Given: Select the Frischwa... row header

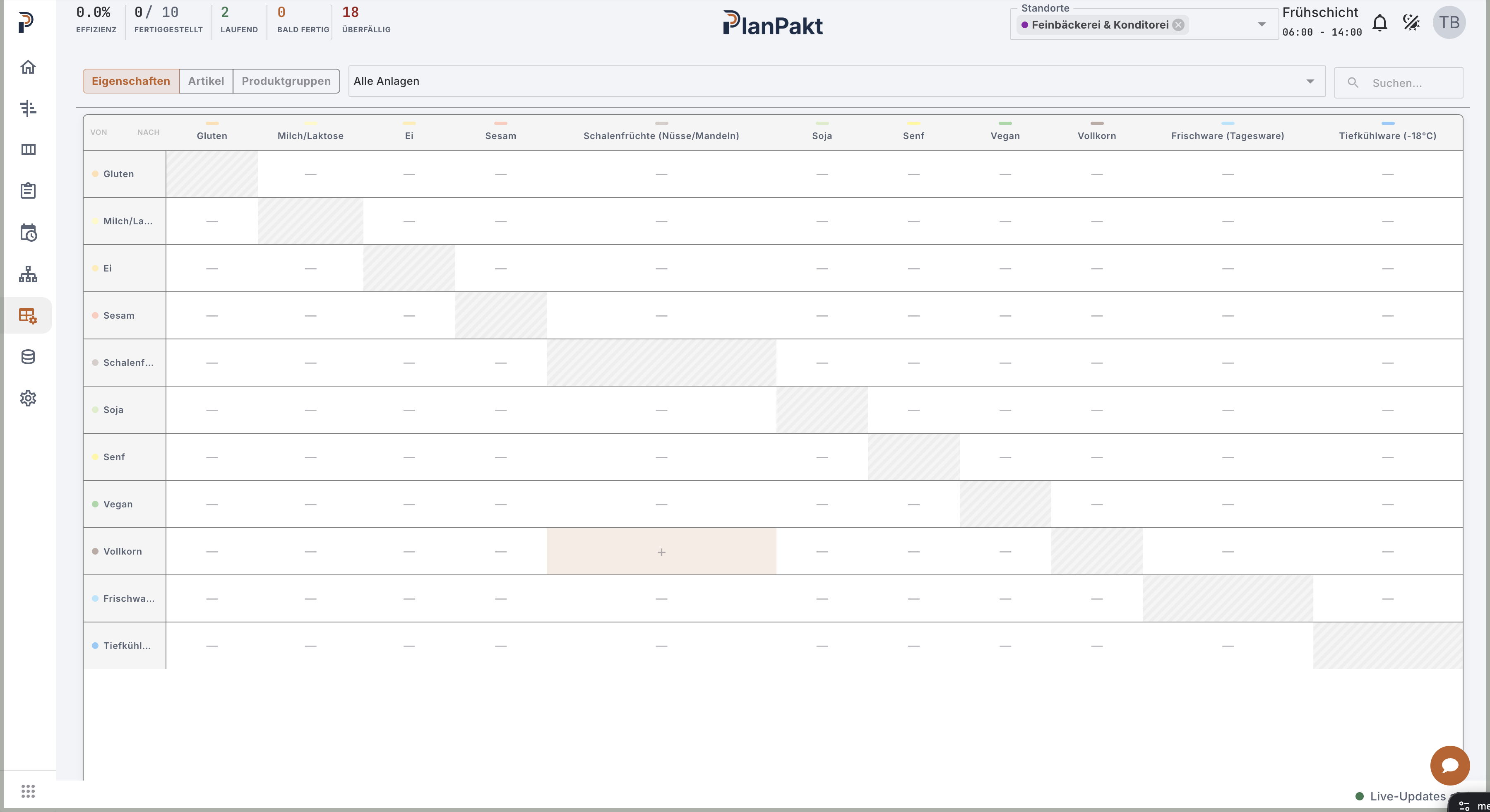Looking at the screenshot, I should click(124, 598).
